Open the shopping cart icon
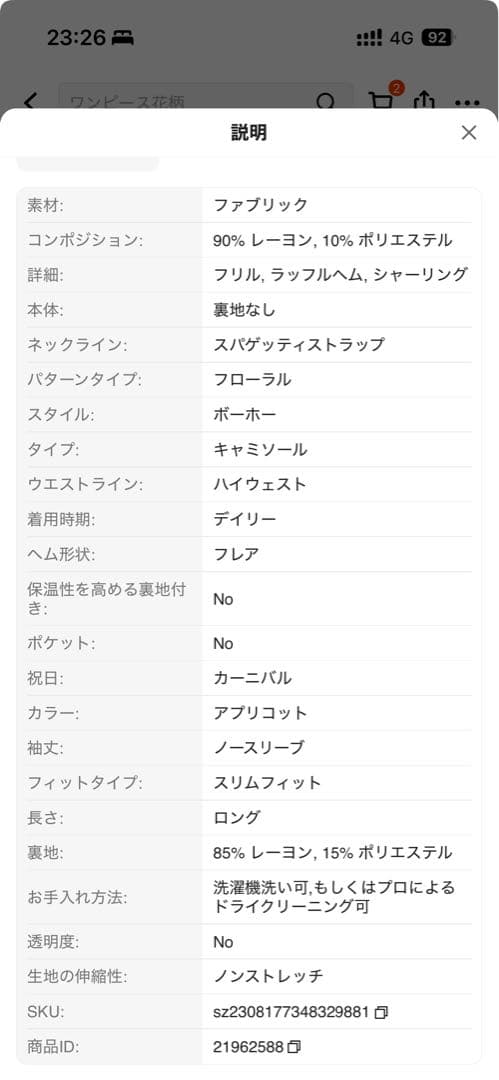The image size is (499, 1080). 381,101
